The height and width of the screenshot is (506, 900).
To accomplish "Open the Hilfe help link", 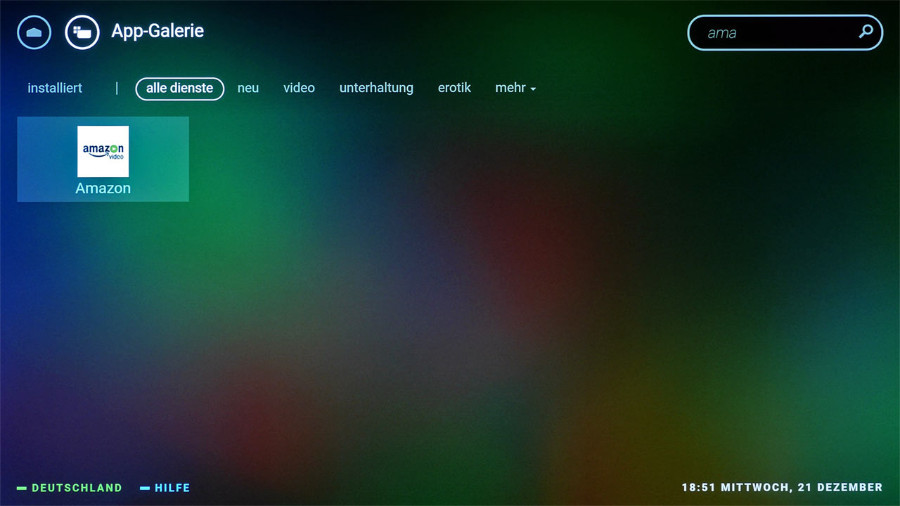I will point(165,488).
